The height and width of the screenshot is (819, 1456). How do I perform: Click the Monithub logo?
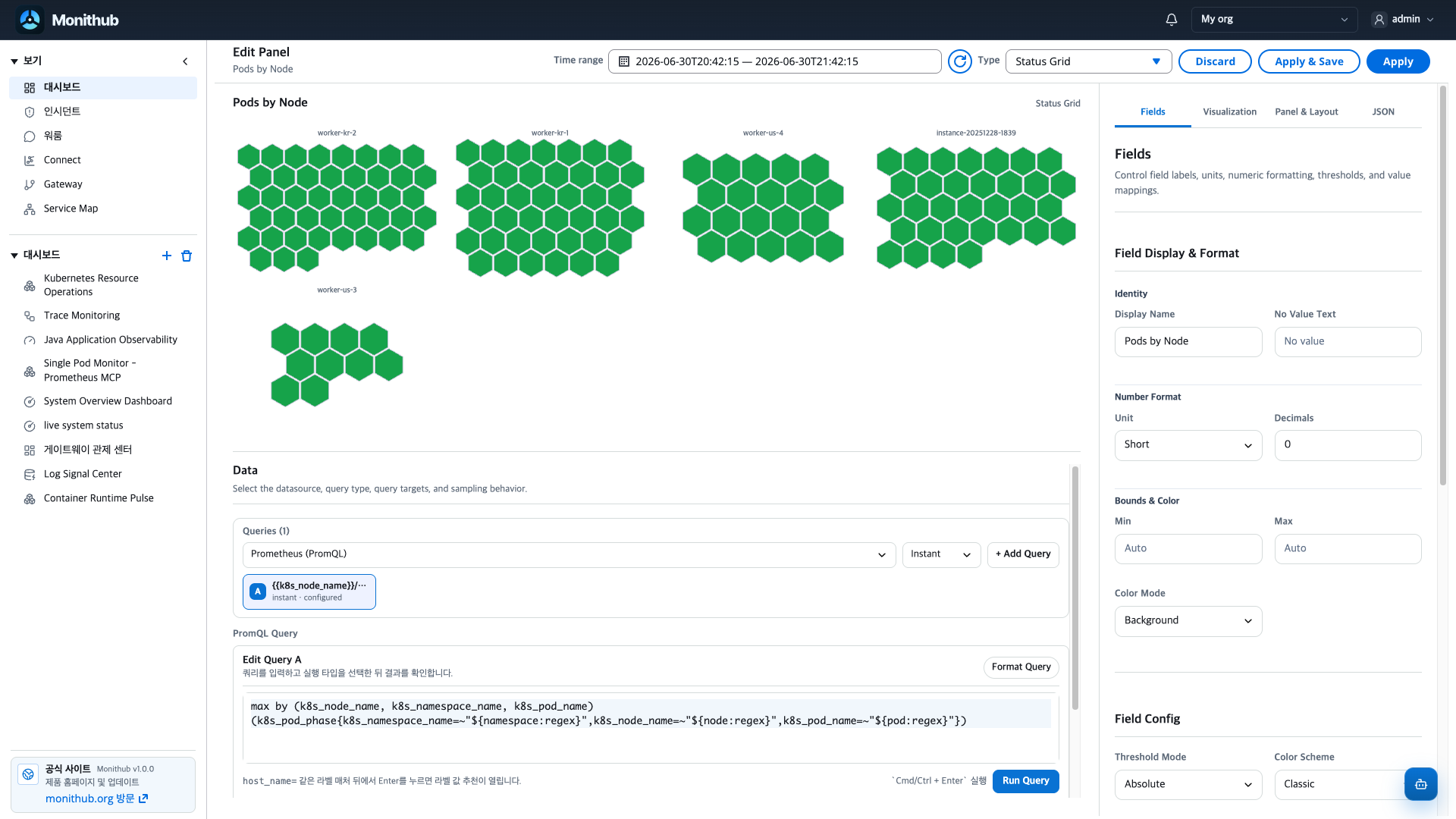(x=67, y=20)
